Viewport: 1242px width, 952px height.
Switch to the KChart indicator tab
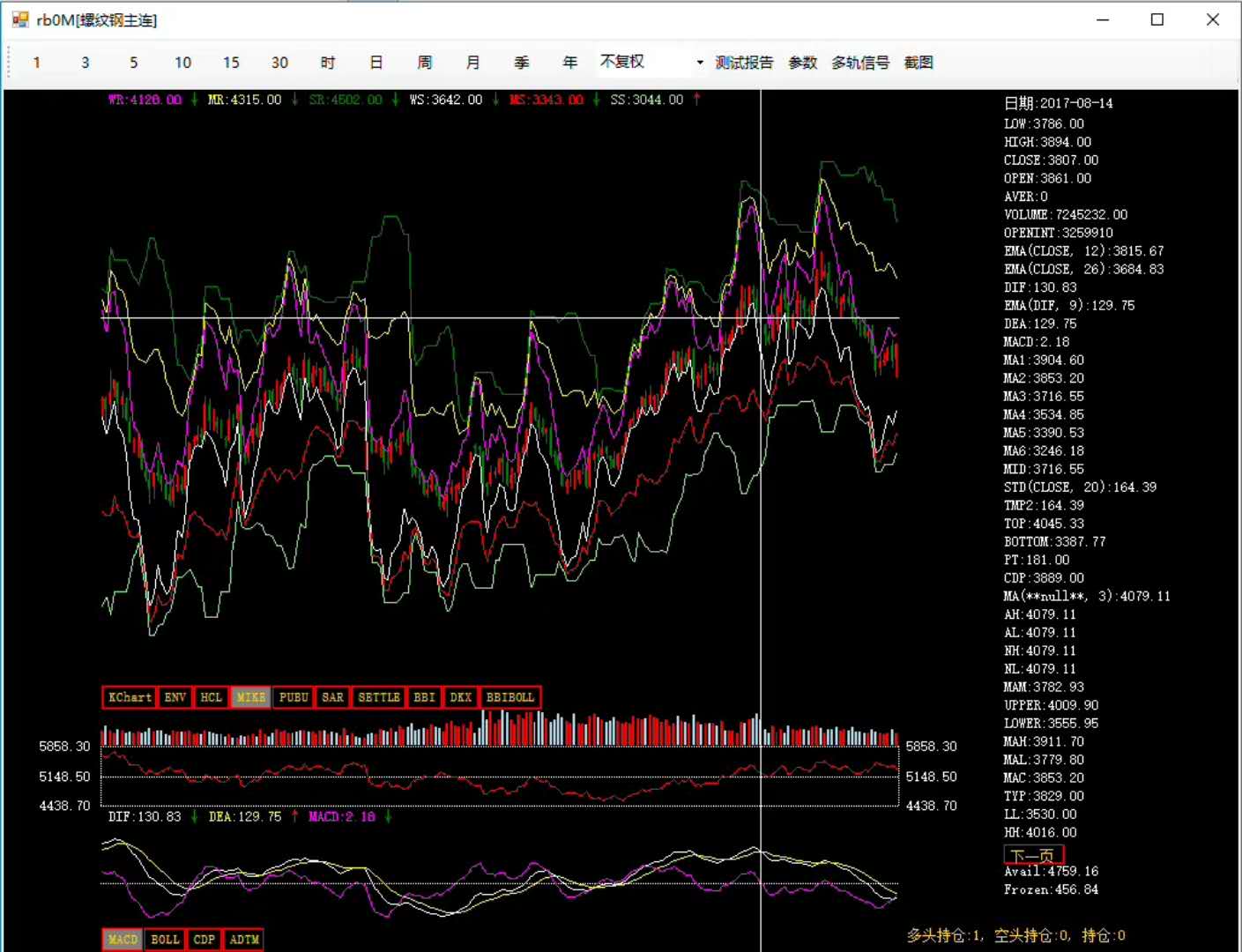[x=130, y=697]
